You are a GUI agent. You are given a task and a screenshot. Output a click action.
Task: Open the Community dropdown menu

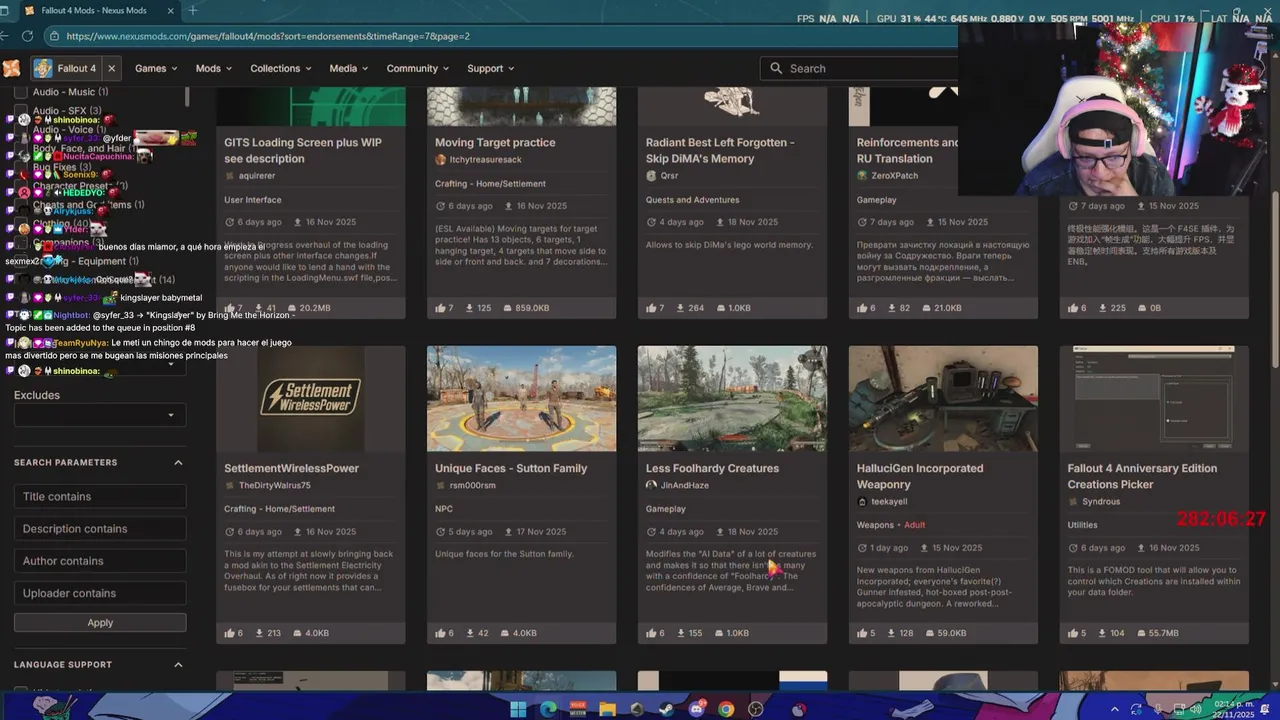(x=418, y=68)
